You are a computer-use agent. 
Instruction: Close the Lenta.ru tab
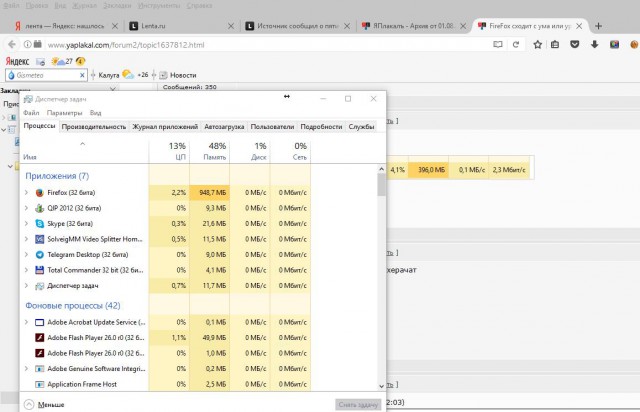point(231,26)
